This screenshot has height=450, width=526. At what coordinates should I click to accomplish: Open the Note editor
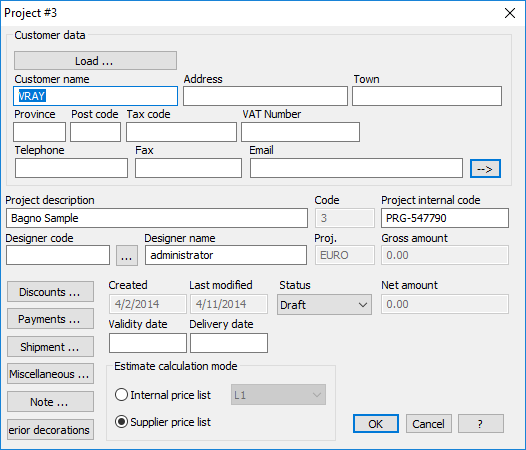(50, 401)
